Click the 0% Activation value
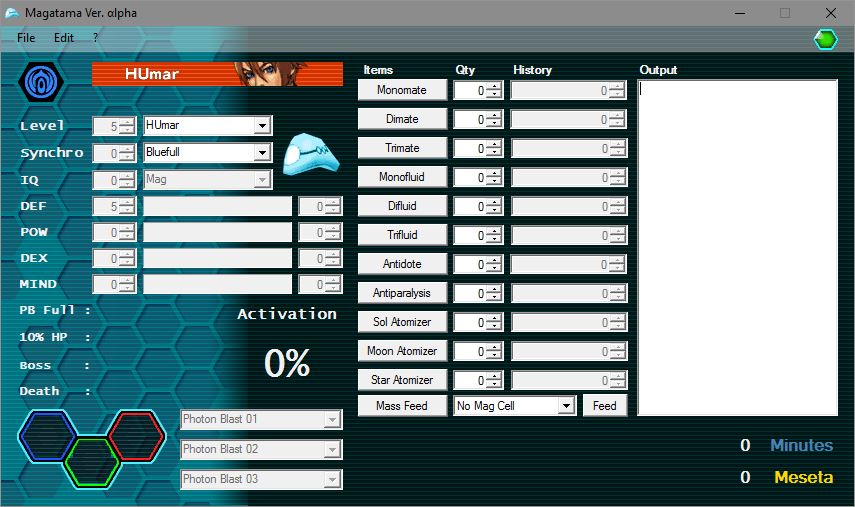The width and height of the screenshot is (855, 507). click(x=287, y=363)
